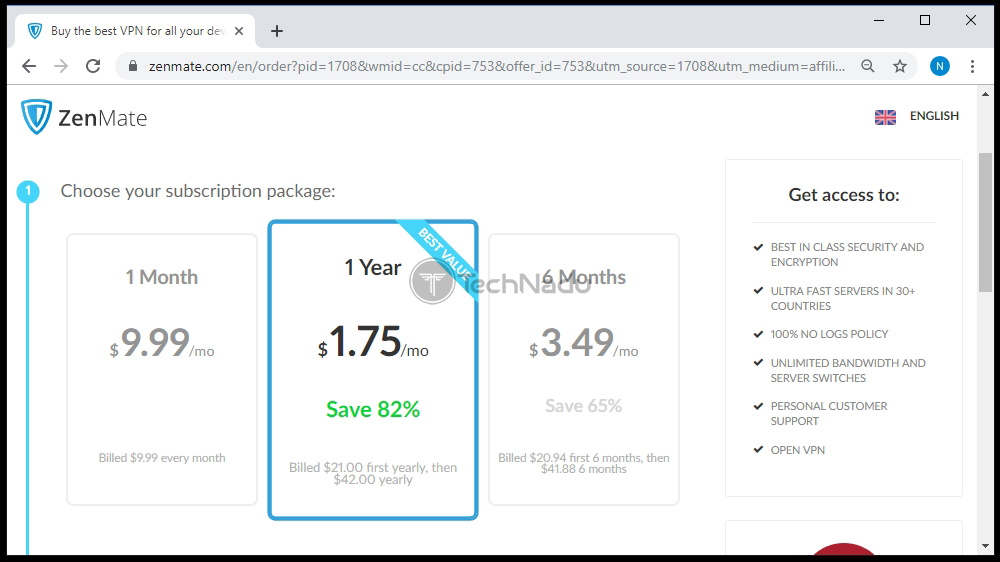This screenshot has height=562, width=1000.
Task: Click the Choose your subscription package heading
Action: click(x=198, y=191)
